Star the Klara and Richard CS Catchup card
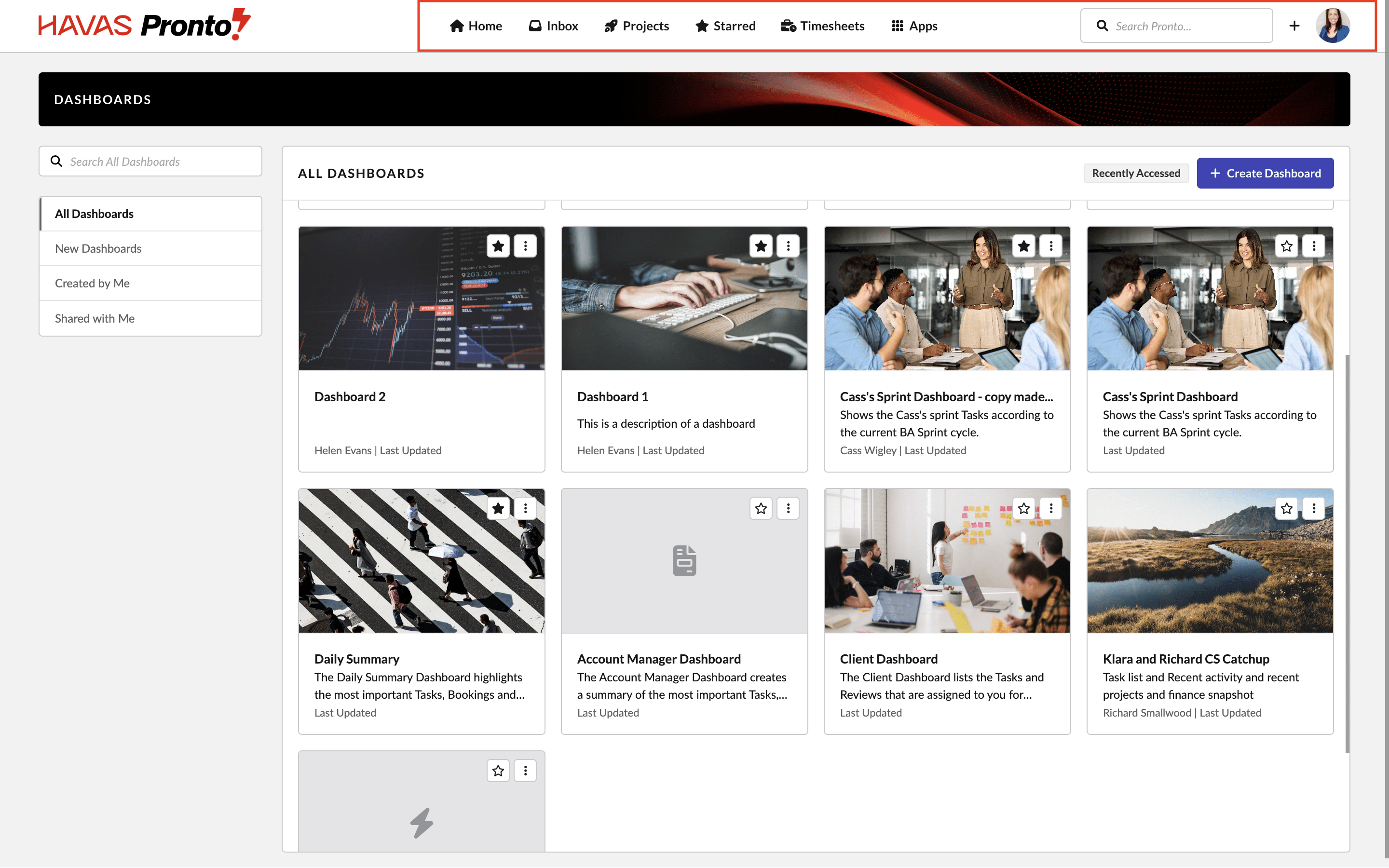 click(1286, 509)
